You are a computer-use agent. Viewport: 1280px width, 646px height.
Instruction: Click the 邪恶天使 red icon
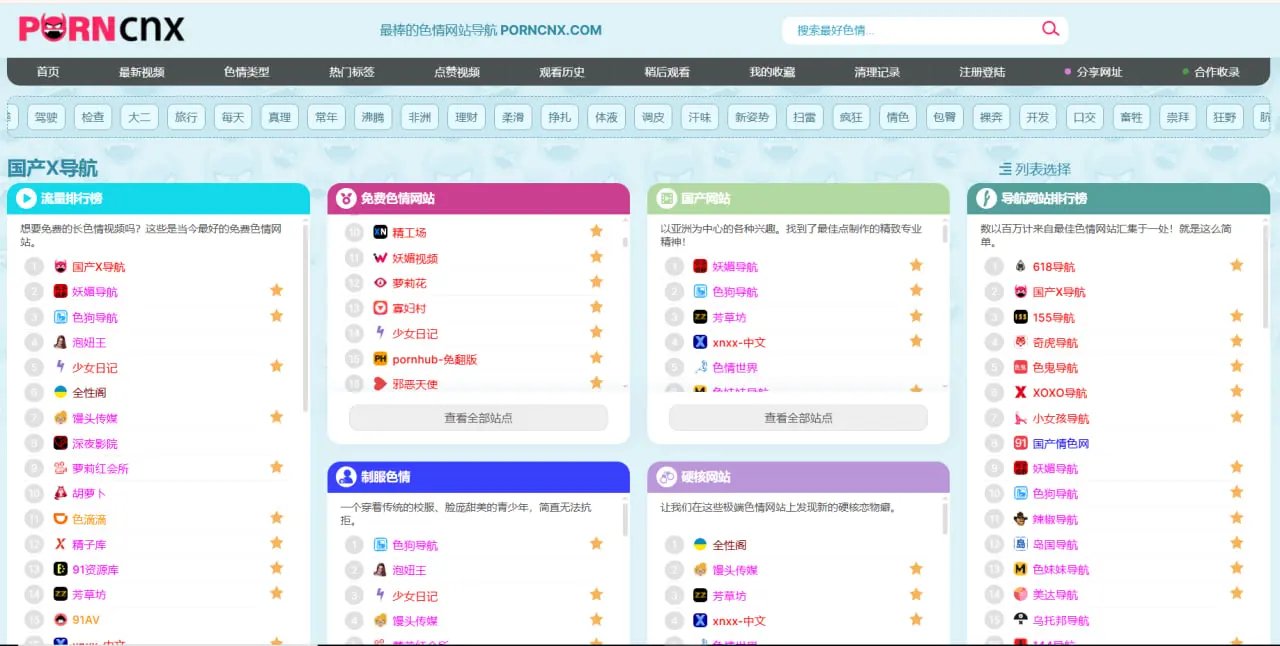[380, 383]
